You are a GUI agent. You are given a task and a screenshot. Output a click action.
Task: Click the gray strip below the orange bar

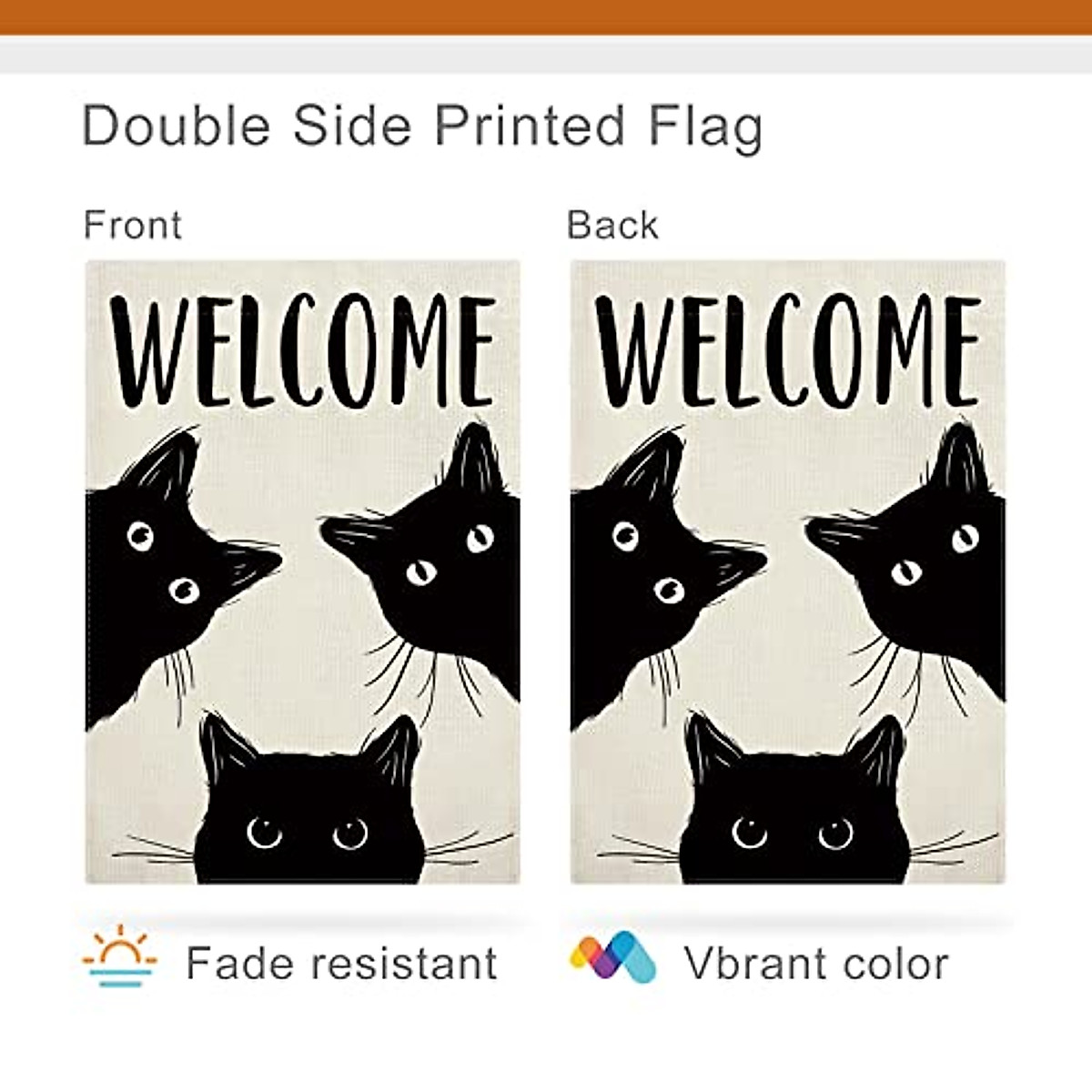pos(546,55)
